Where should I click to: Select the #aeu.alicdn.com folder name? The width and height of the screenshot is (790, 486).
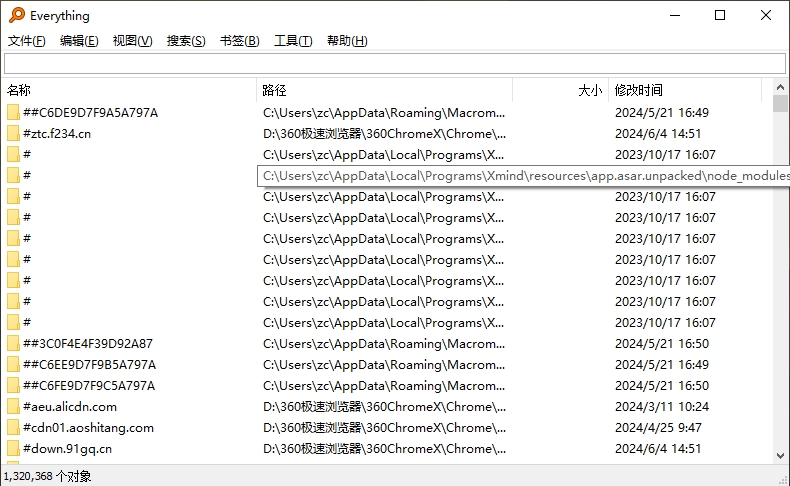(70, 406)
